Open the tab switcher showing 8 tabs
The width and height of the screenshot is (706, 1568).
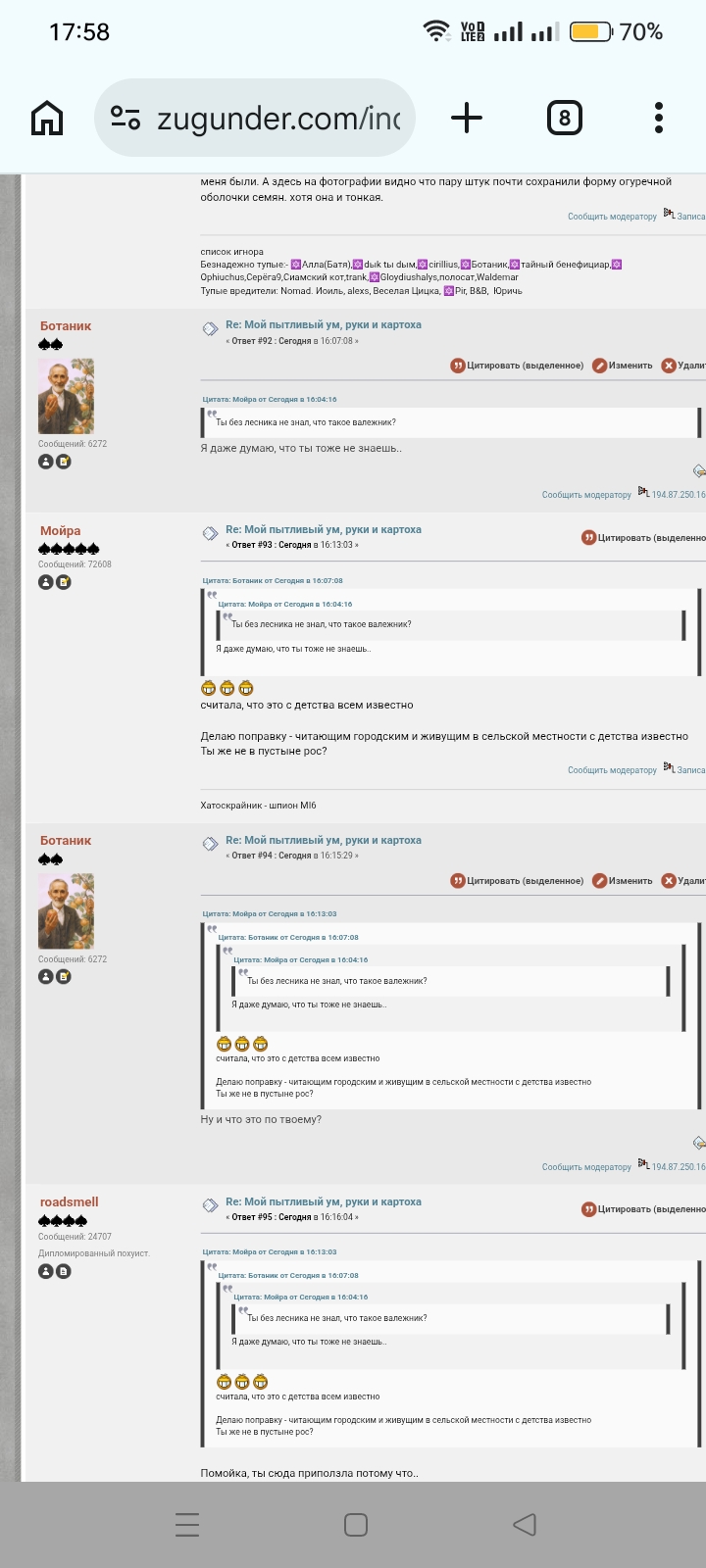click(x=564, y=119)
